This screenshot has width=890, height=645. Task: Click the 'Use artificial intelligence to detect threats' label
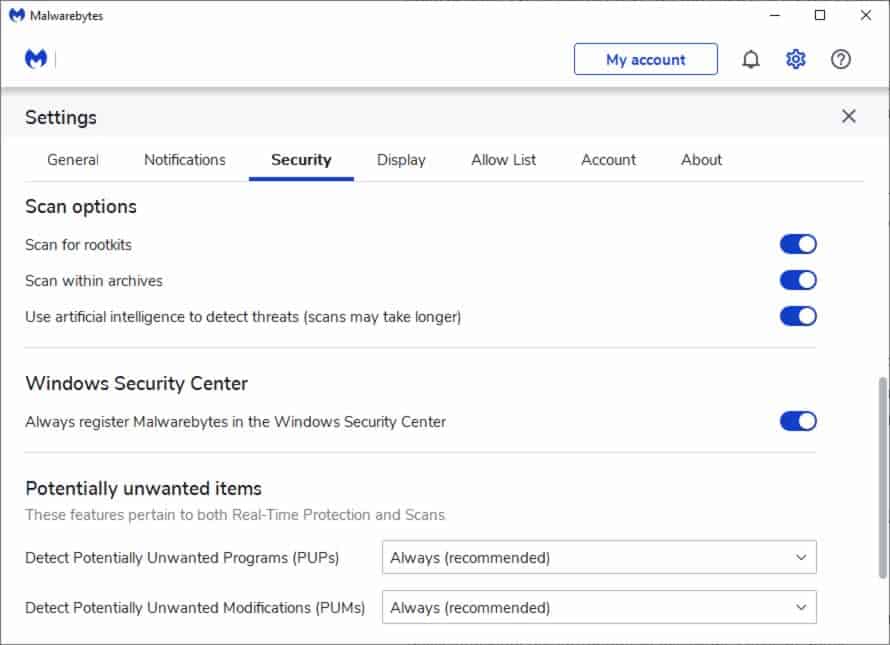(x=243, y=317)
